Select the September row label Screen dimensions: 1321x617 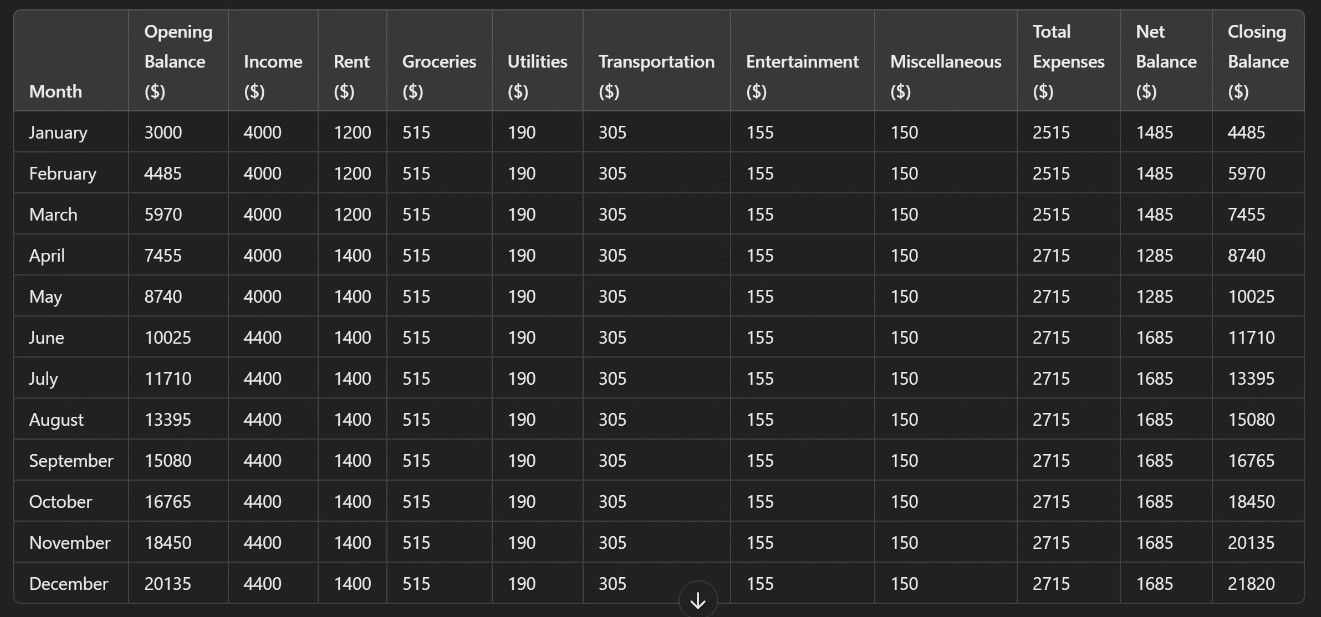[x=71, y=460]
